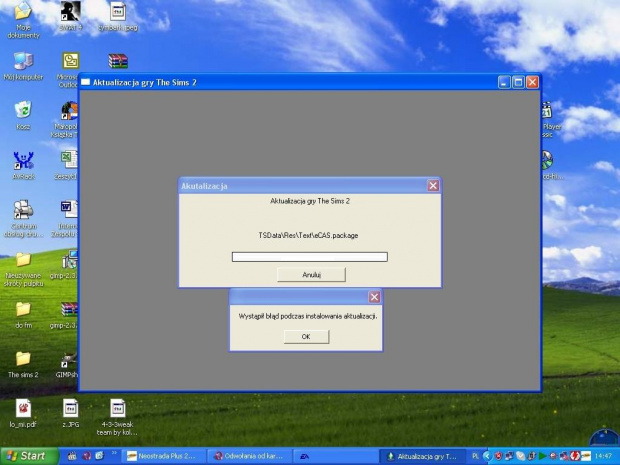The height and width of the screenshot is (465, 620).
Task: Select Player classic desktop icon behind window
Action: [x=549, y=120]
